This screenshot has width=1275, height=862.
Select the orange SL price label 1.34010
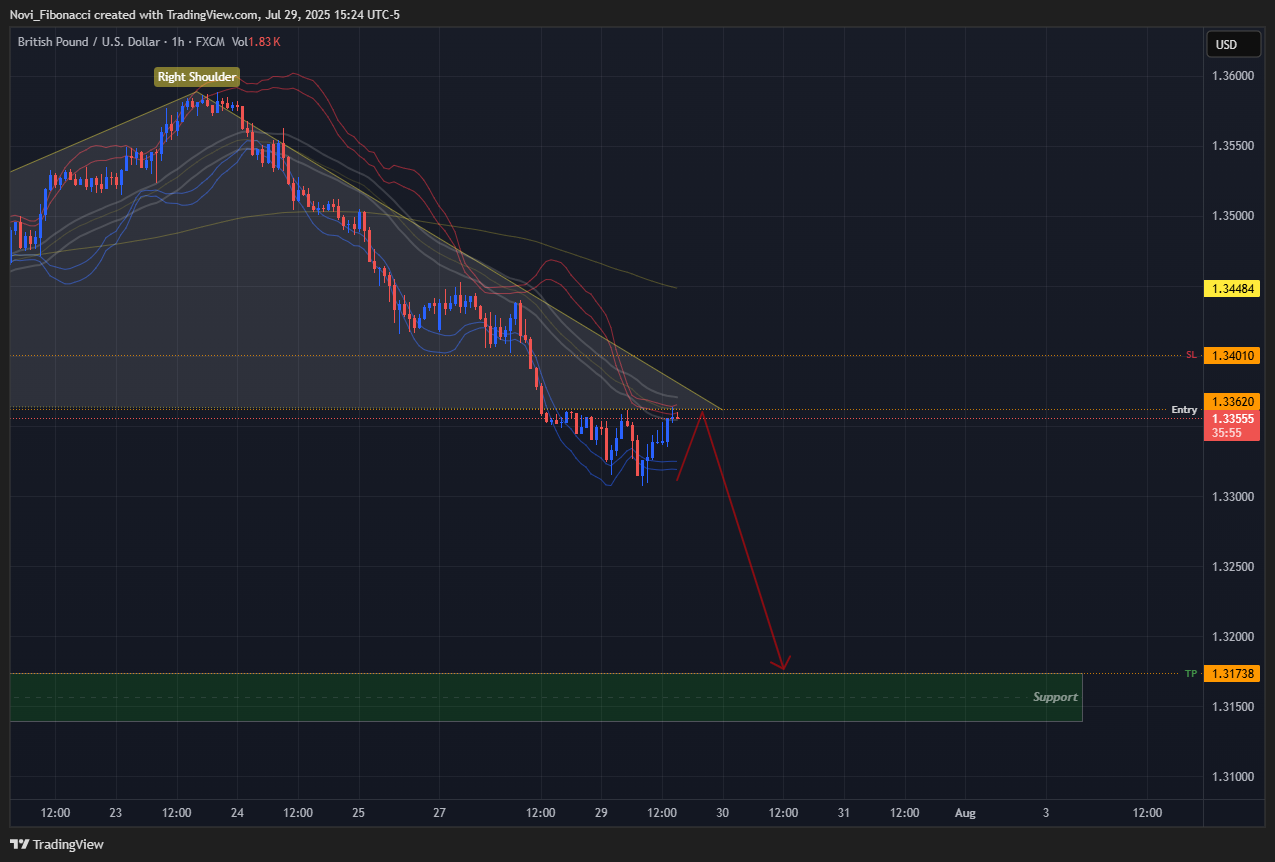click(x=1232, y=355)
